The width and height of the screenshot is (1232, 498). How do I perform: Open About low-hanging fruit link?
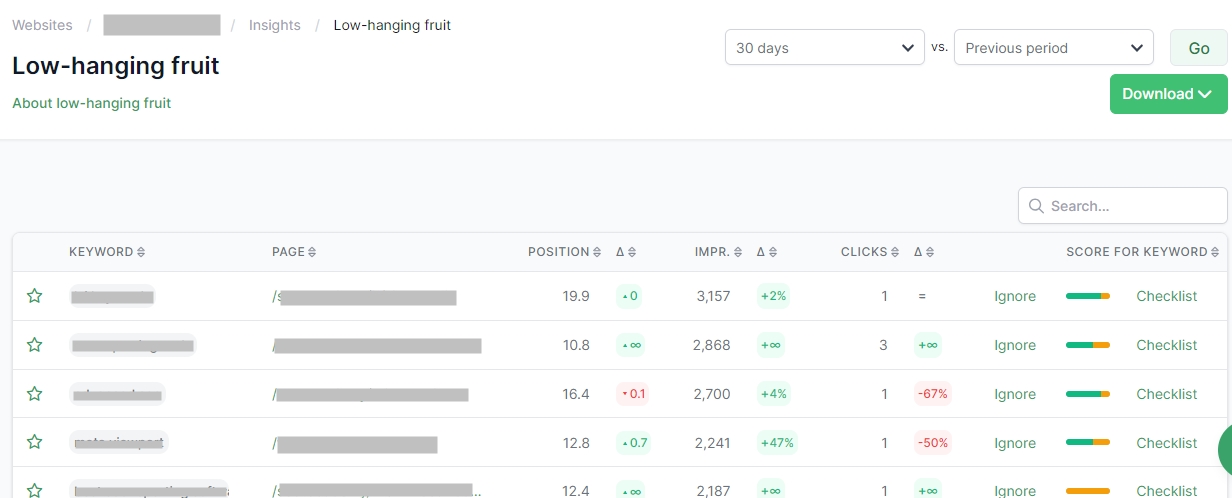[92, 103]
